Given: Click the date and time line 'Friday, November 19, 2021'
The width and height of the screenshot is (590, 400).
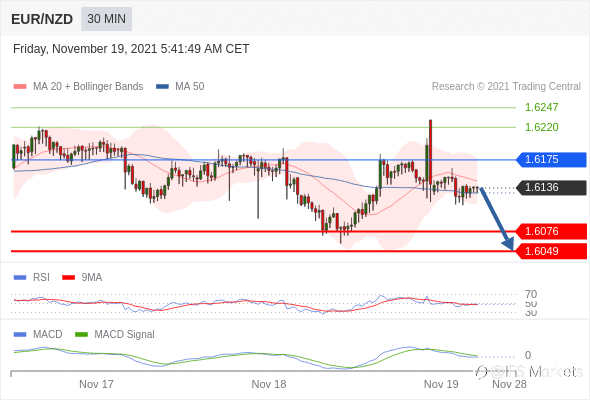Looking at the screenshot, I should [131, 49].
